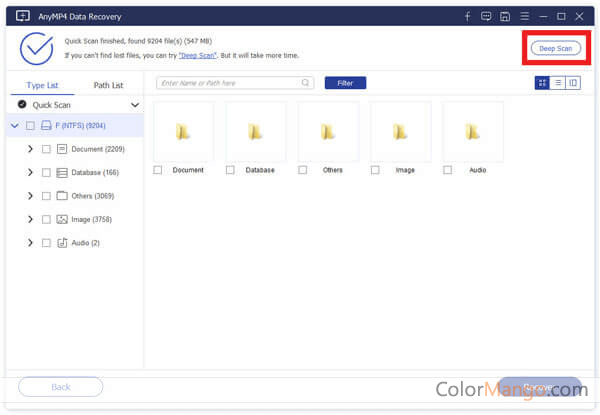
Task: Click the Others folder icon in tree
Action: [62, 196]
